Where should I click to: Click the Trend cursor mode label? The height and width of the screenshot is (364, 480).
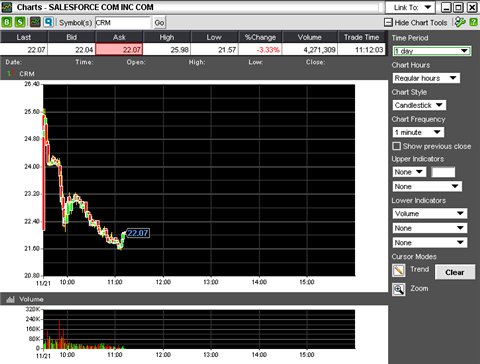click(x=419, y=269)
